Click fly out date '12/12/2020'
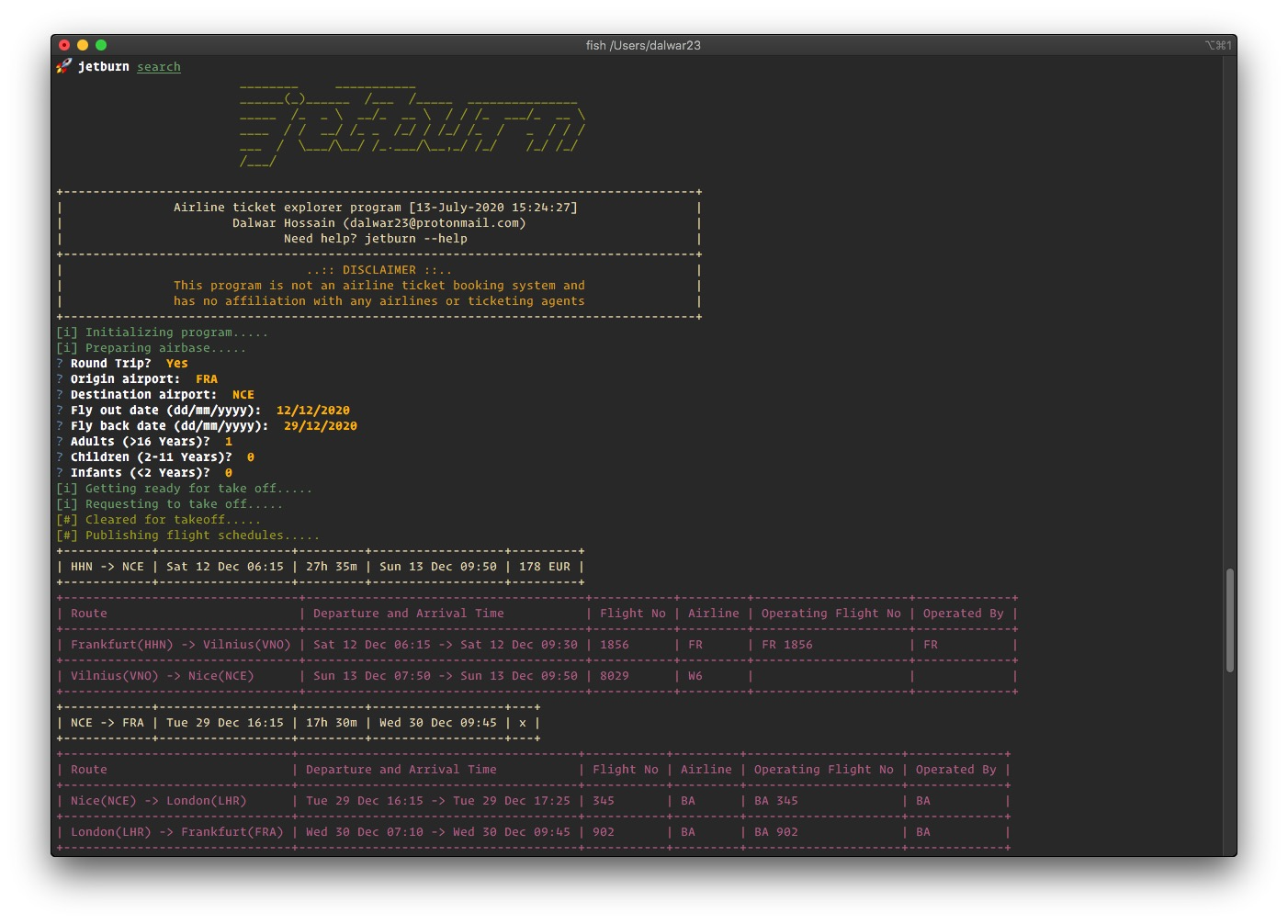 313,411
